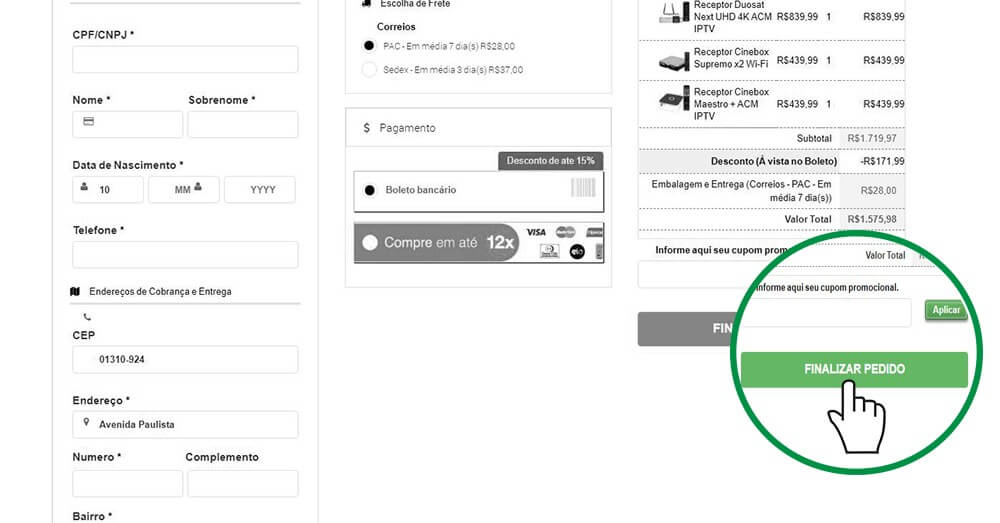Focus the Telefone input field
The width and height of the screenshot is (1000, 523).
point(185,254)
